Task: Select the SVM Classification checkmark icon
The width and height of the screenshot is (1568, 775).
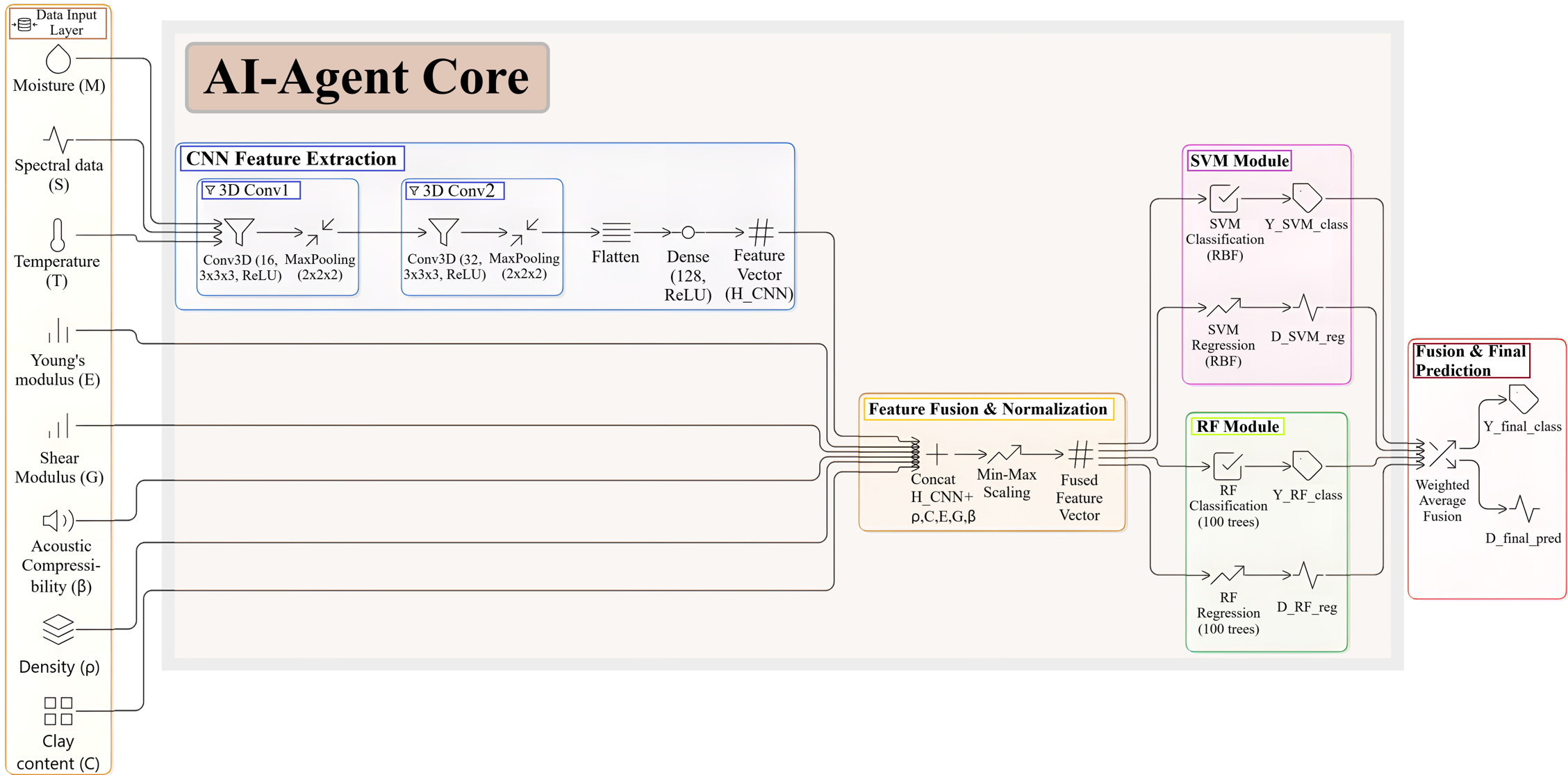Action: (1224, 199)
